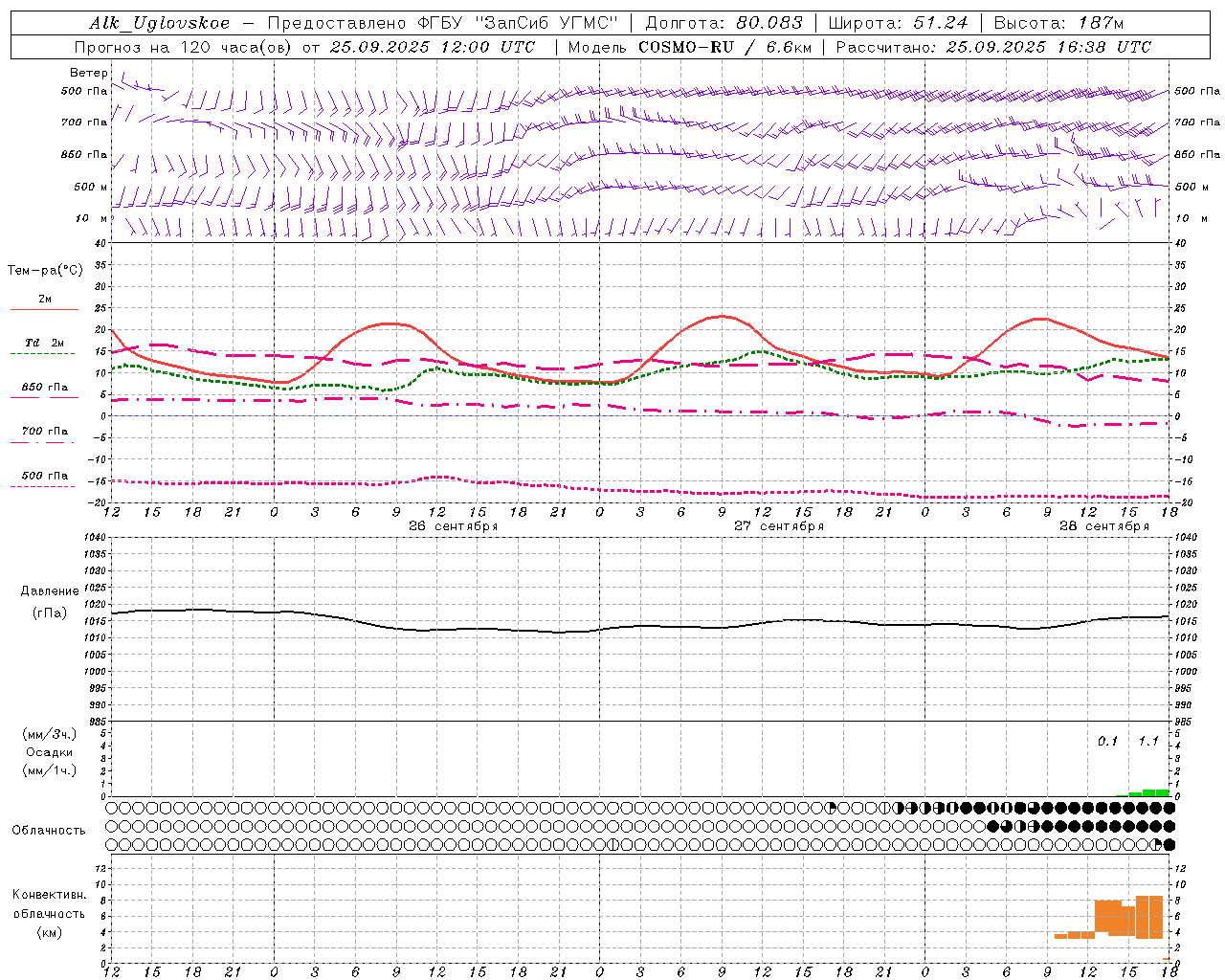The width and height of the screenshot is (1225, 980).
Task: Click the model name COSMO-RU / 6.6км
Action: [x=725, y=47]
